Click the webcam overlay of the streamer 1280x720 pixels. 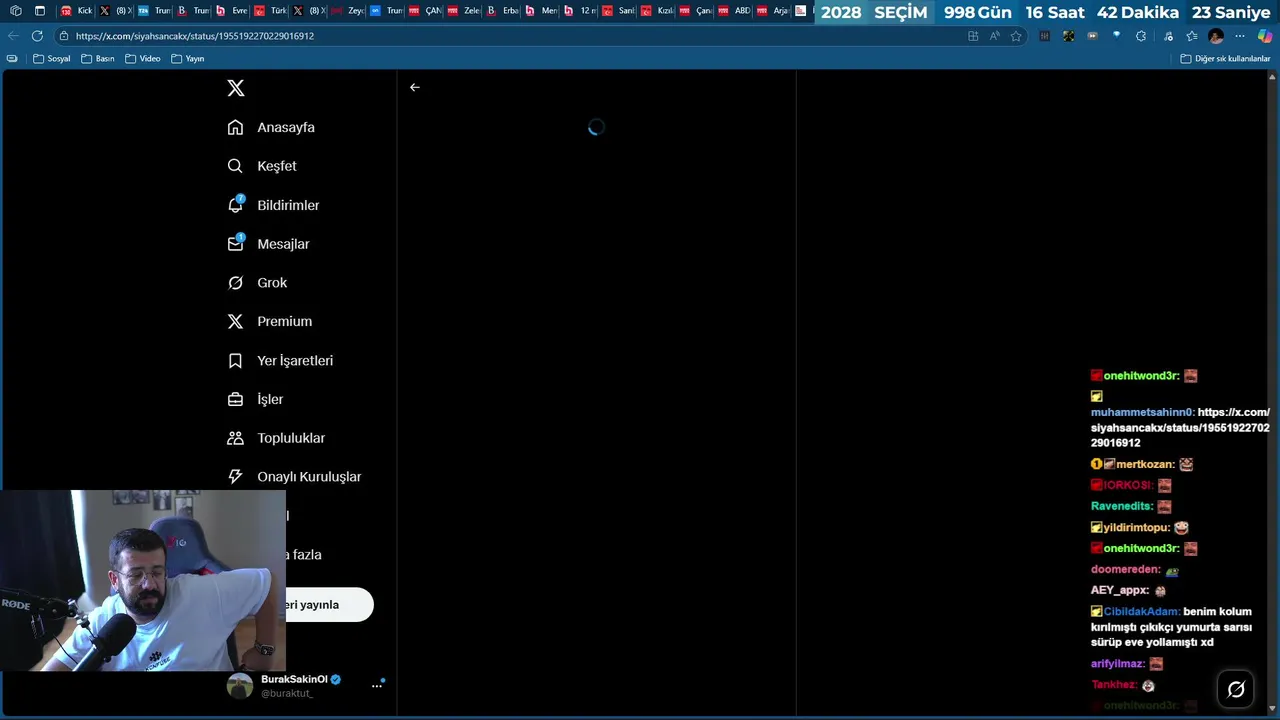click(143, 580)
